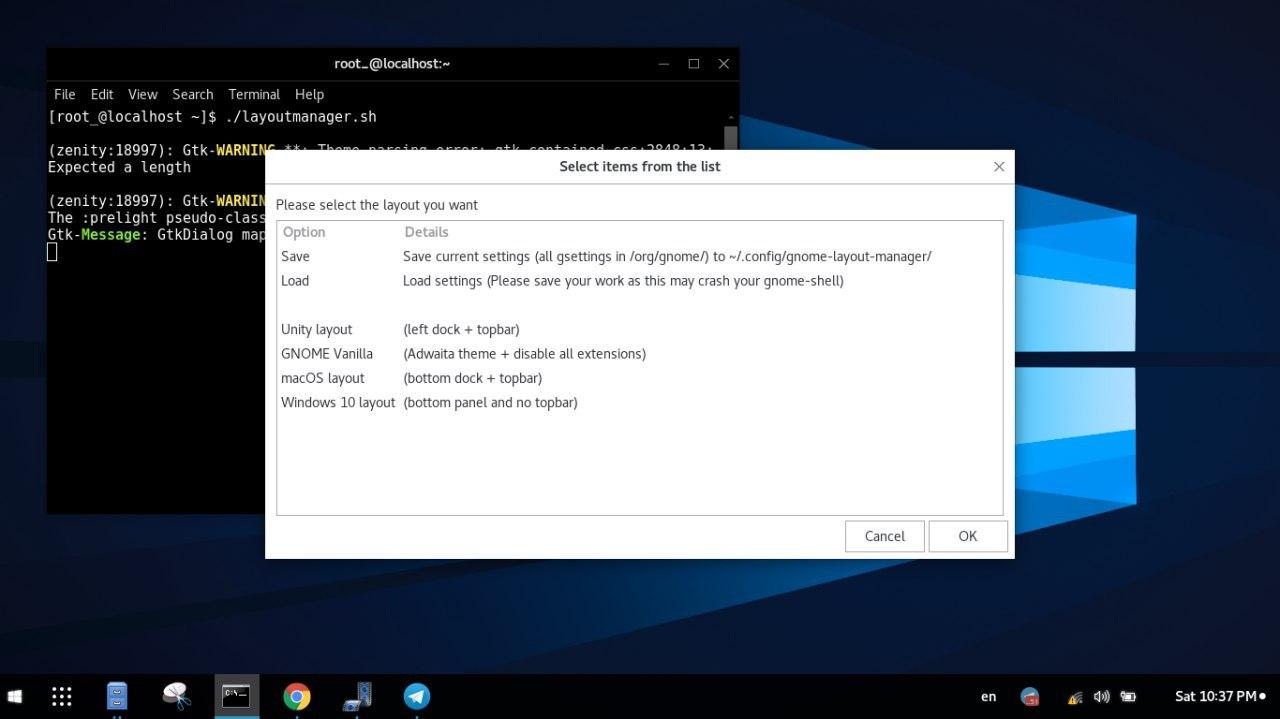Viewport: 1280px width, 719px height.
Task: Open the battery status tray icon
Action: point(1128,697)
